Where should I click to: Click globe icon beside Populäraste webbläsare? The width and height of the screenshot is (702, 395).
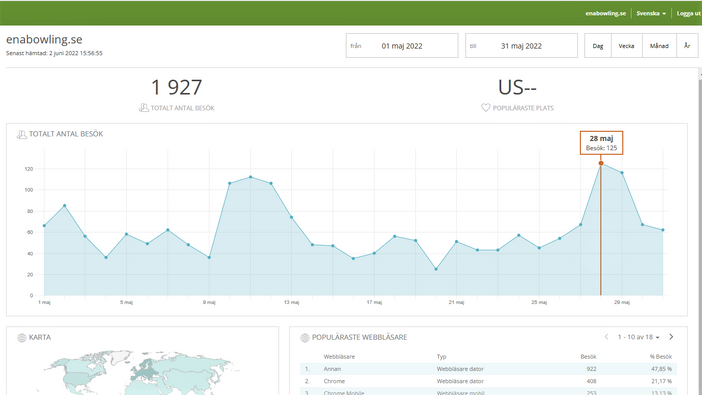pos(305,338)
